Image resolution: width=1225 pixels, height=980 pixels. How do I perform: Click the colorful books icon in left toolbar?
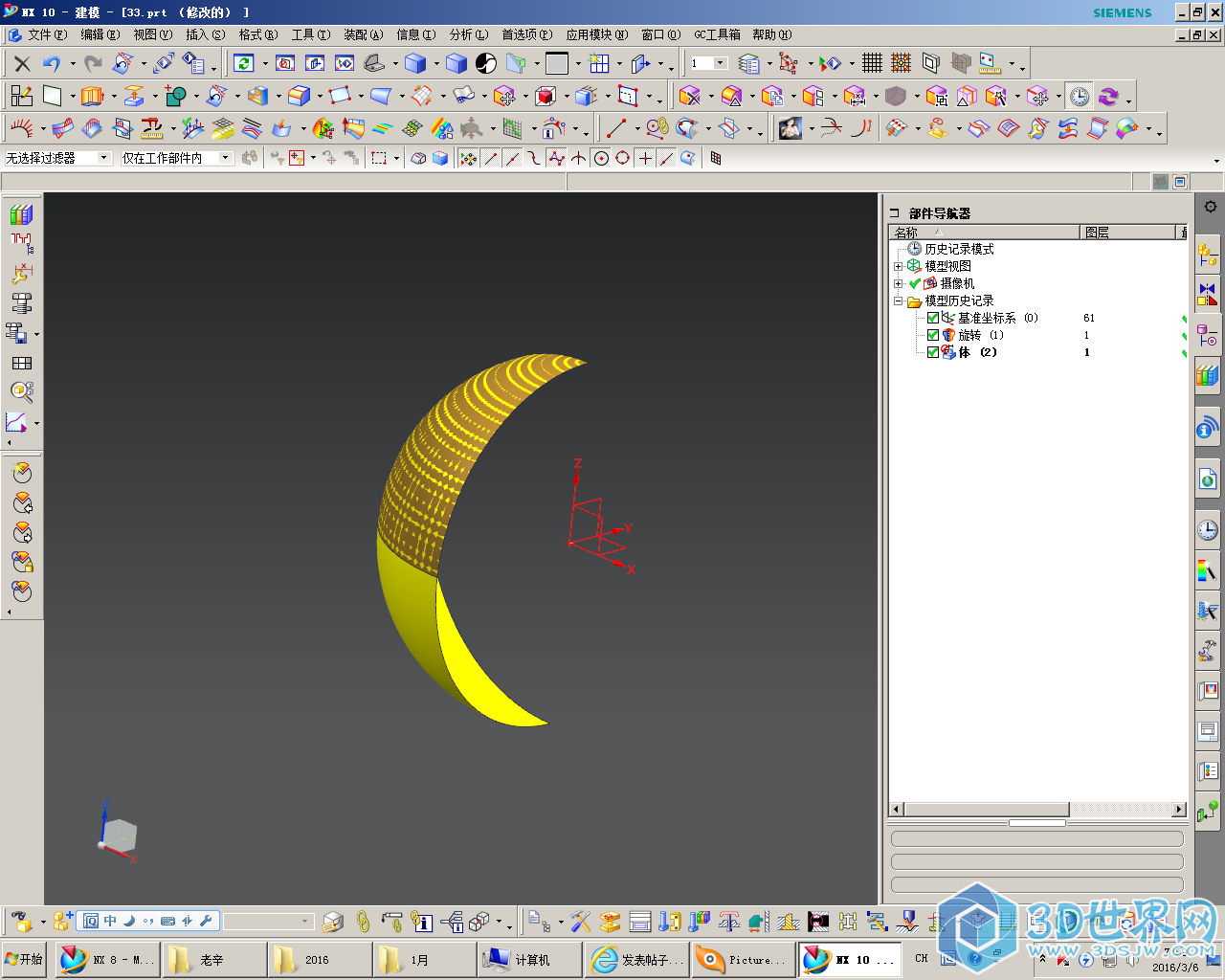pos(21,214)
